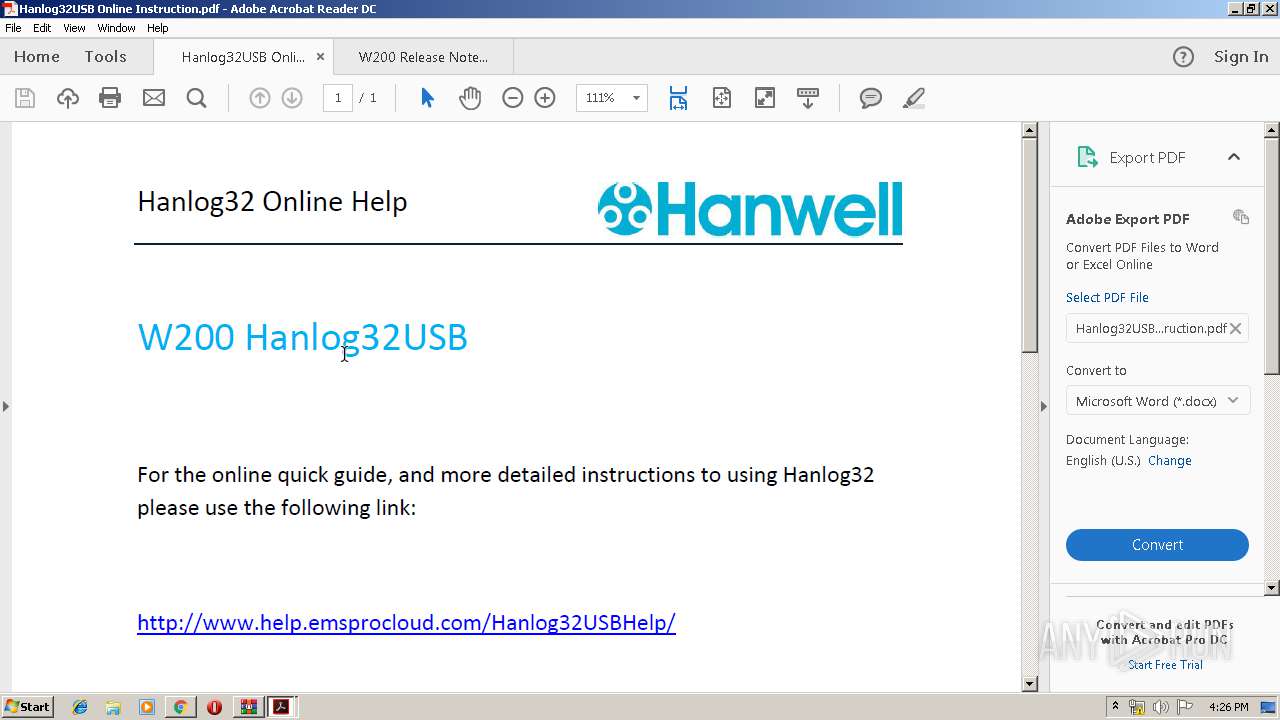Click the Save file icon

point(25,98)
